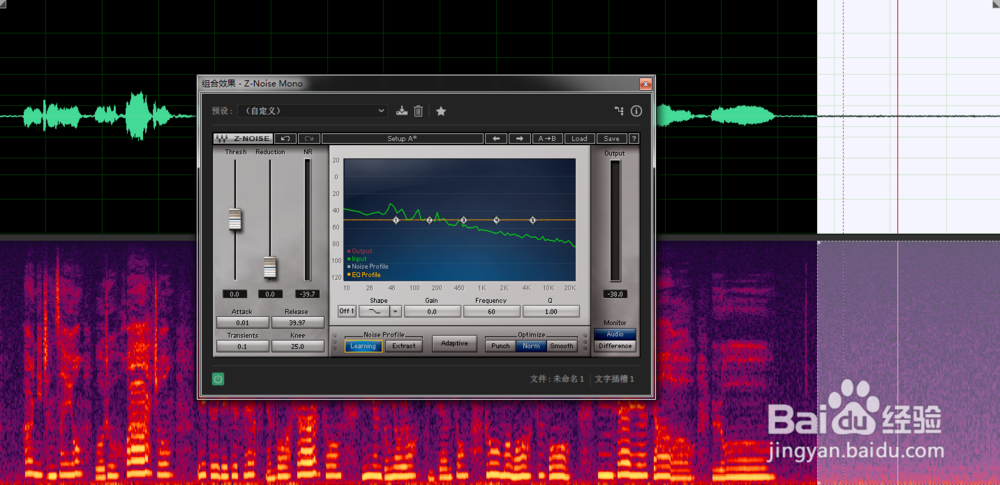The height and width of the screenshot is (485, 1000).
Task: Toggle noise profile Learning mode
Action: coord(364,346)
